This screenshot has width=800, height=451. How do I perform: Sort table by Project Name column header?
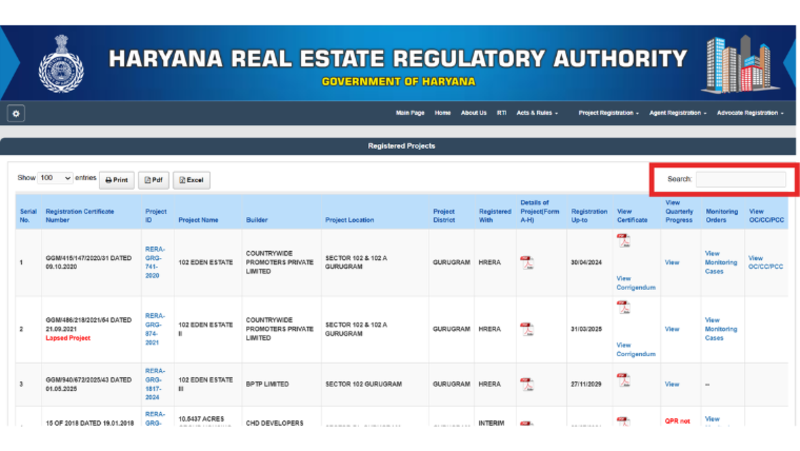198,220
